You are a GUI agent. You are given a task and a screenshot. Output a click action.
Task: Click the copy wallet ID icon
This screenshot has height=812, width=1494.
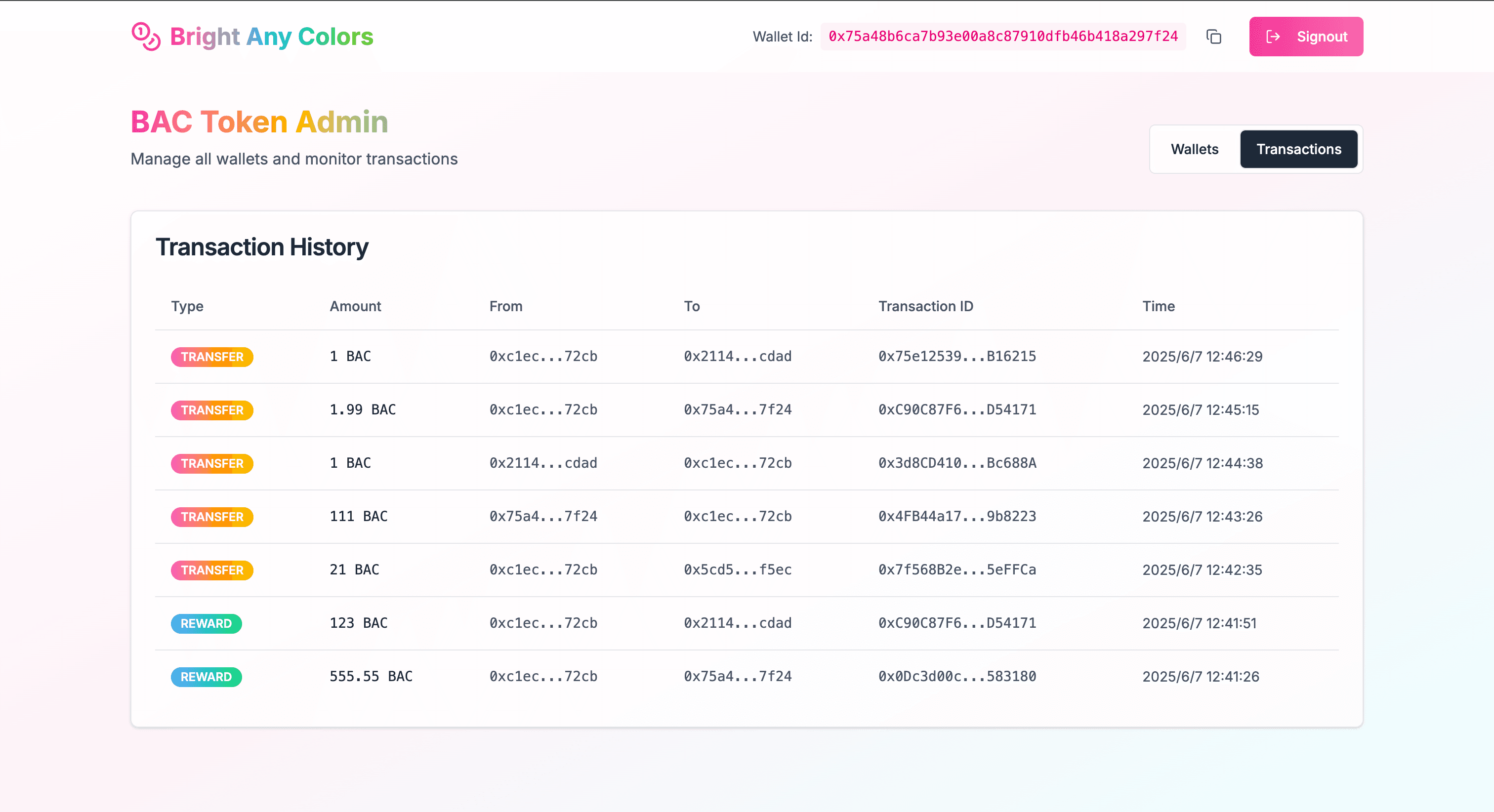(1213, 37)
